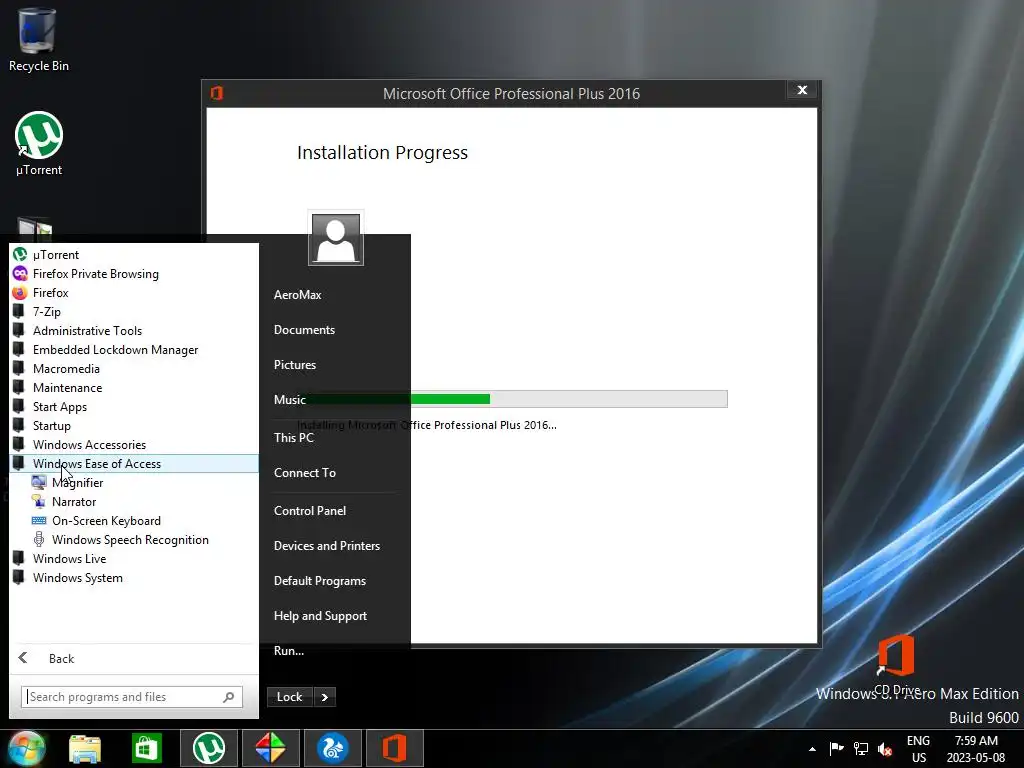
Task: Open Music from the Start menu
Action: pyautogui.click(x=334, y=399)
